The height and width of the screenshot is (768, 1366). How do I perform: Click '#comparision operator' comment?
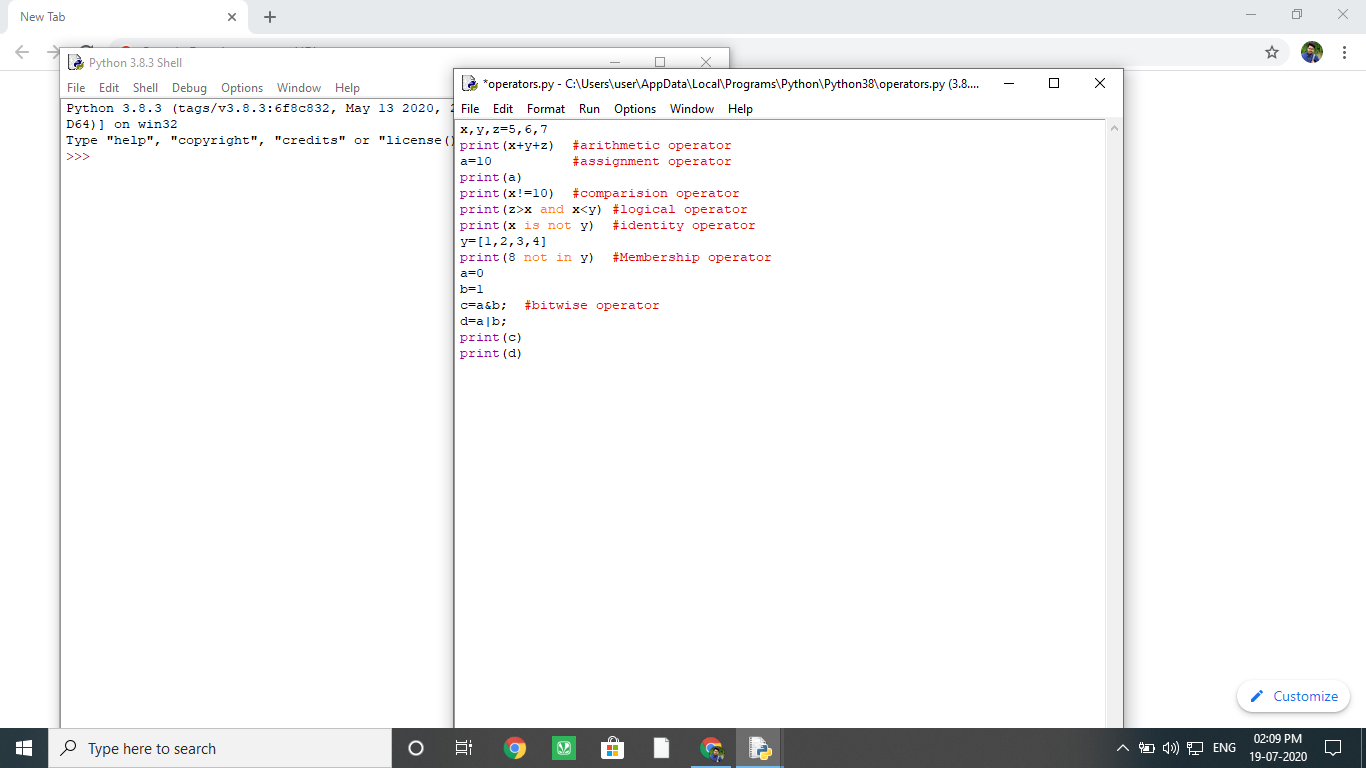pos(656,193)
